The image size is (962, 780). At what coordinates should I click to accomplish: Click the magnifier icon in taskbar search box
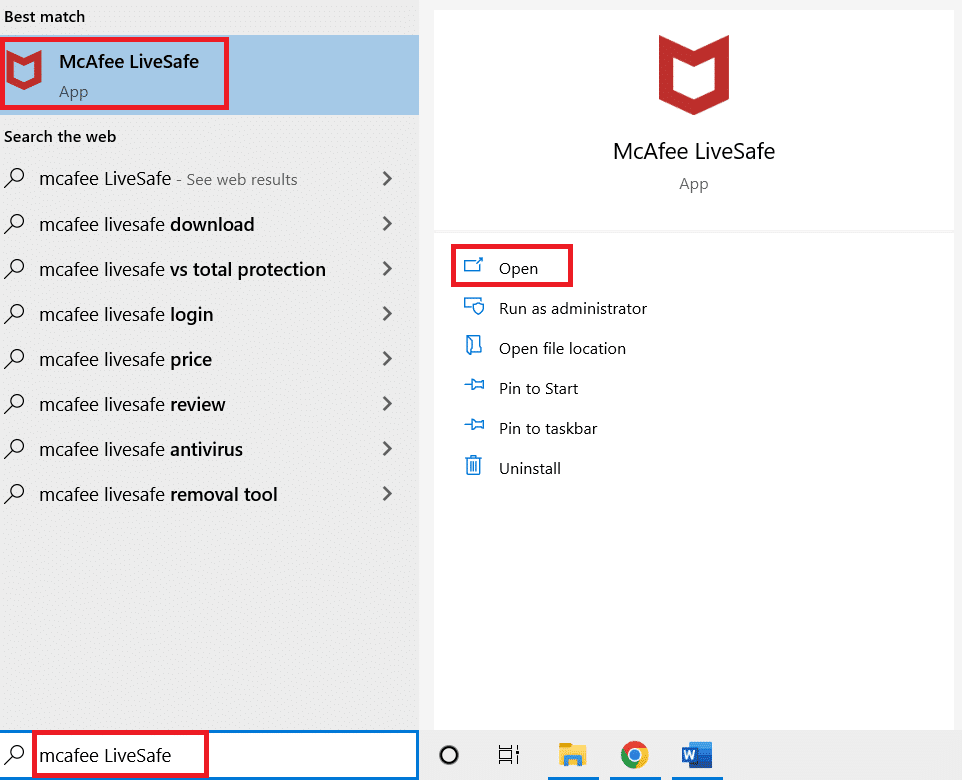[15, 754]
